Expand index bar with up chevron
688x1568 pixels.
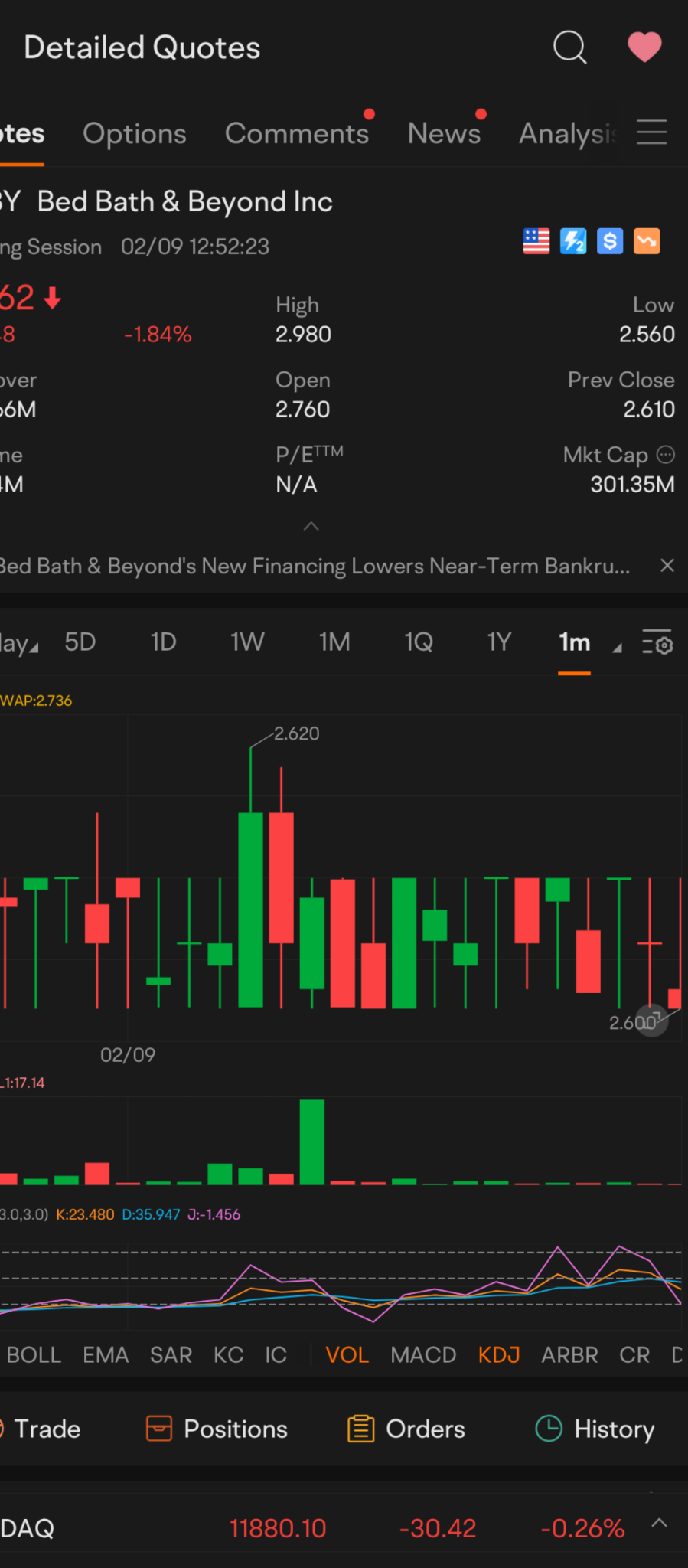pos(659,1522)
